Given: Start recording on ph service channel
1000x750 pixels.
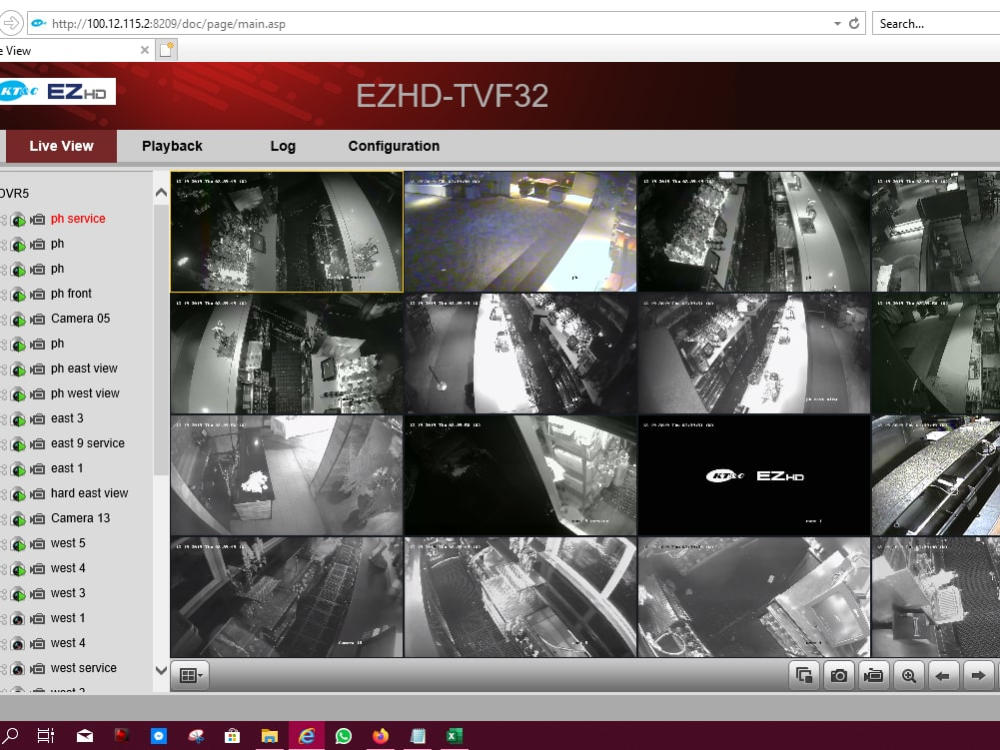Looking at the screenshot, I should pyautogui.click(x=38, y=219).
